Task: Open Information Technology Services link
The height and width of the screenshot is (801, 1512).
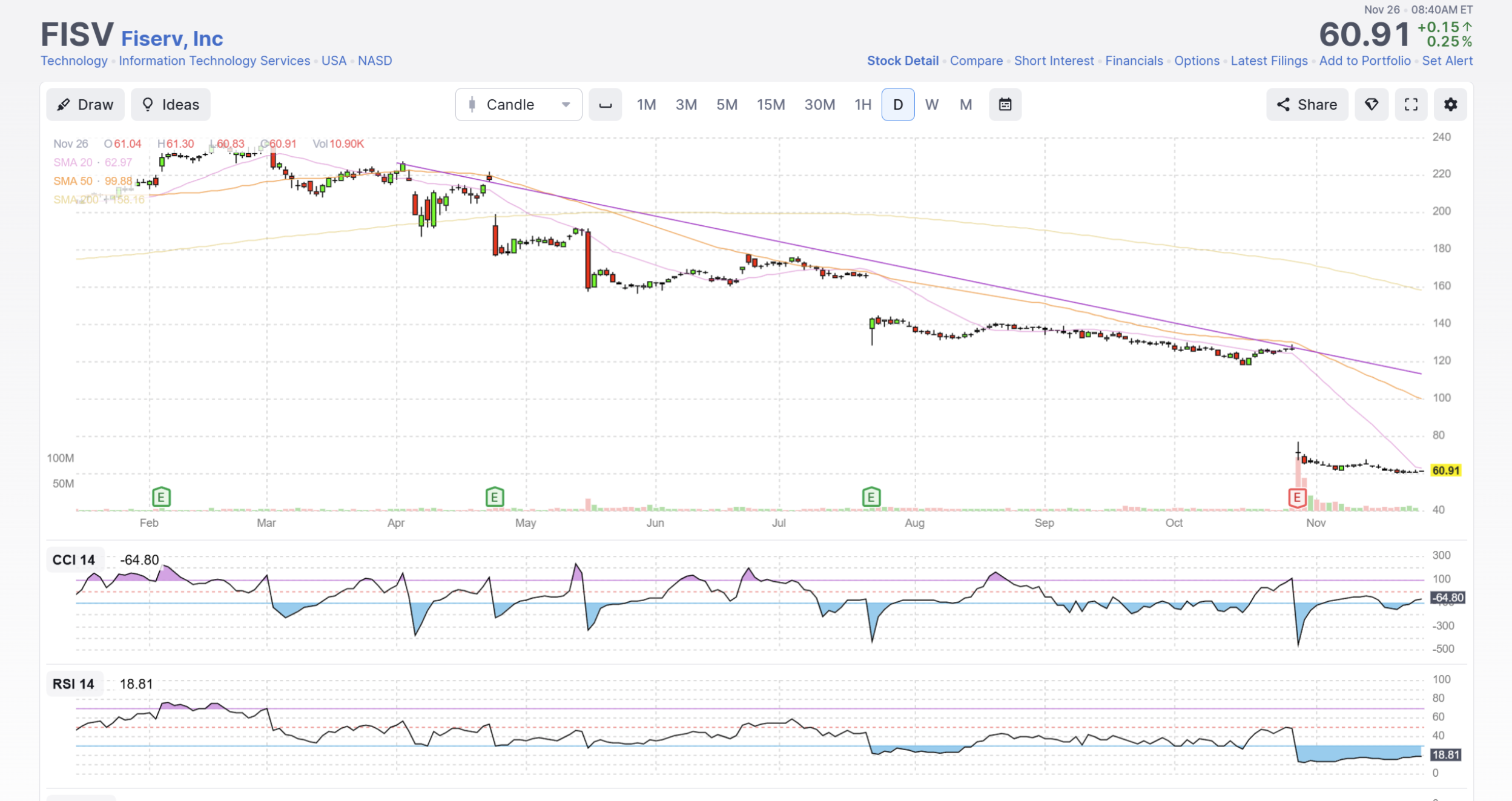Action: point(214,61)
